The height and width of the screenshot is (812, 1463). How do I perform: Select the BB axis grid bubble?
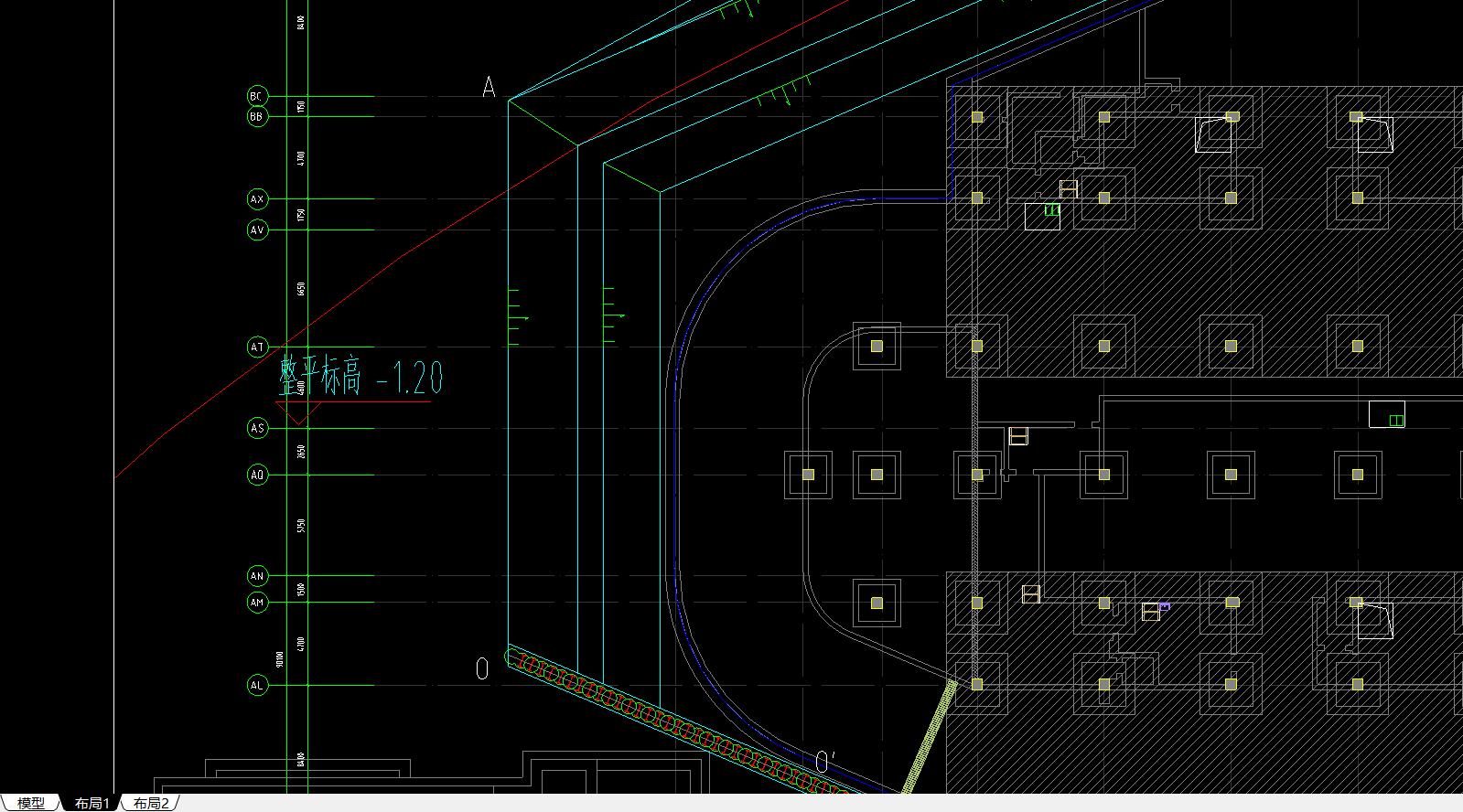click(x=257, y=117)
